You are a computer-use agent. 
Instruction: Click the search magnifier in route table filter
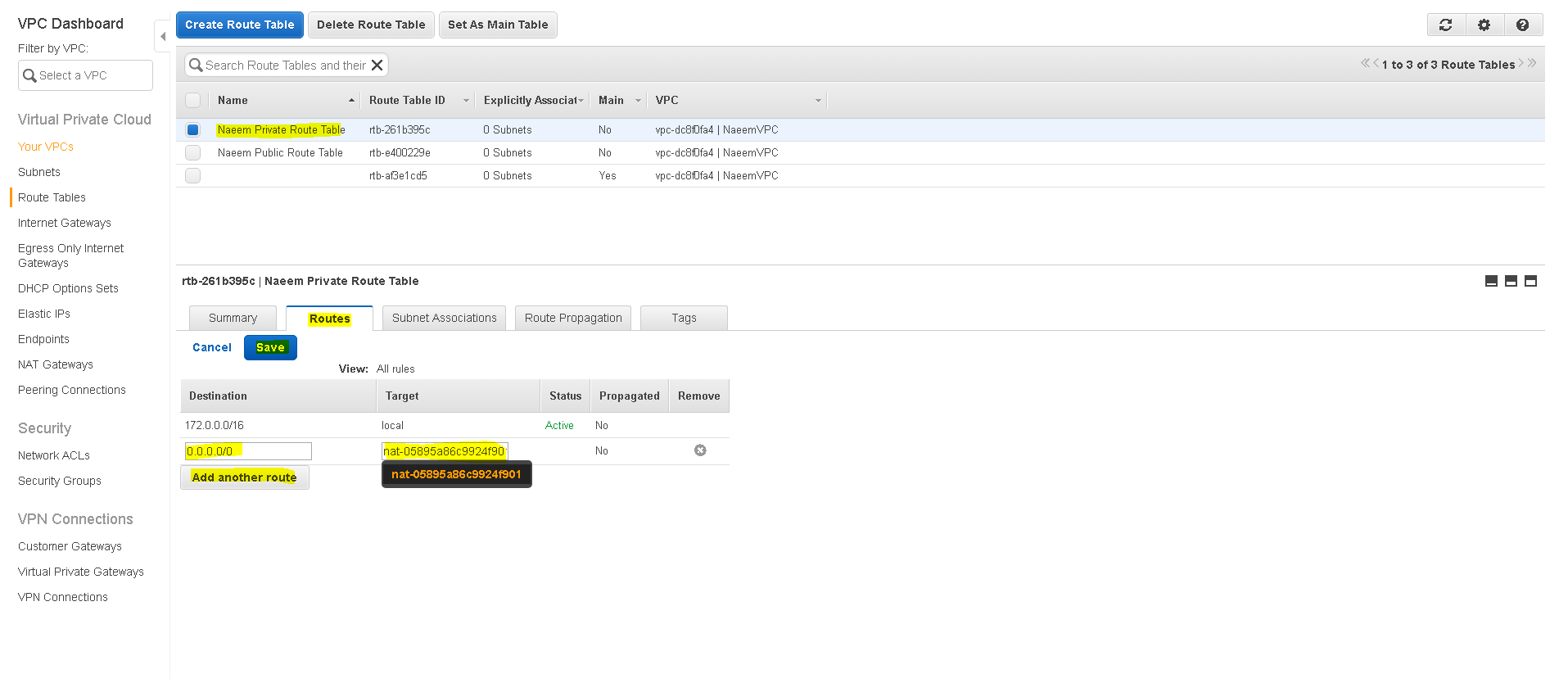tap(196, 65)
